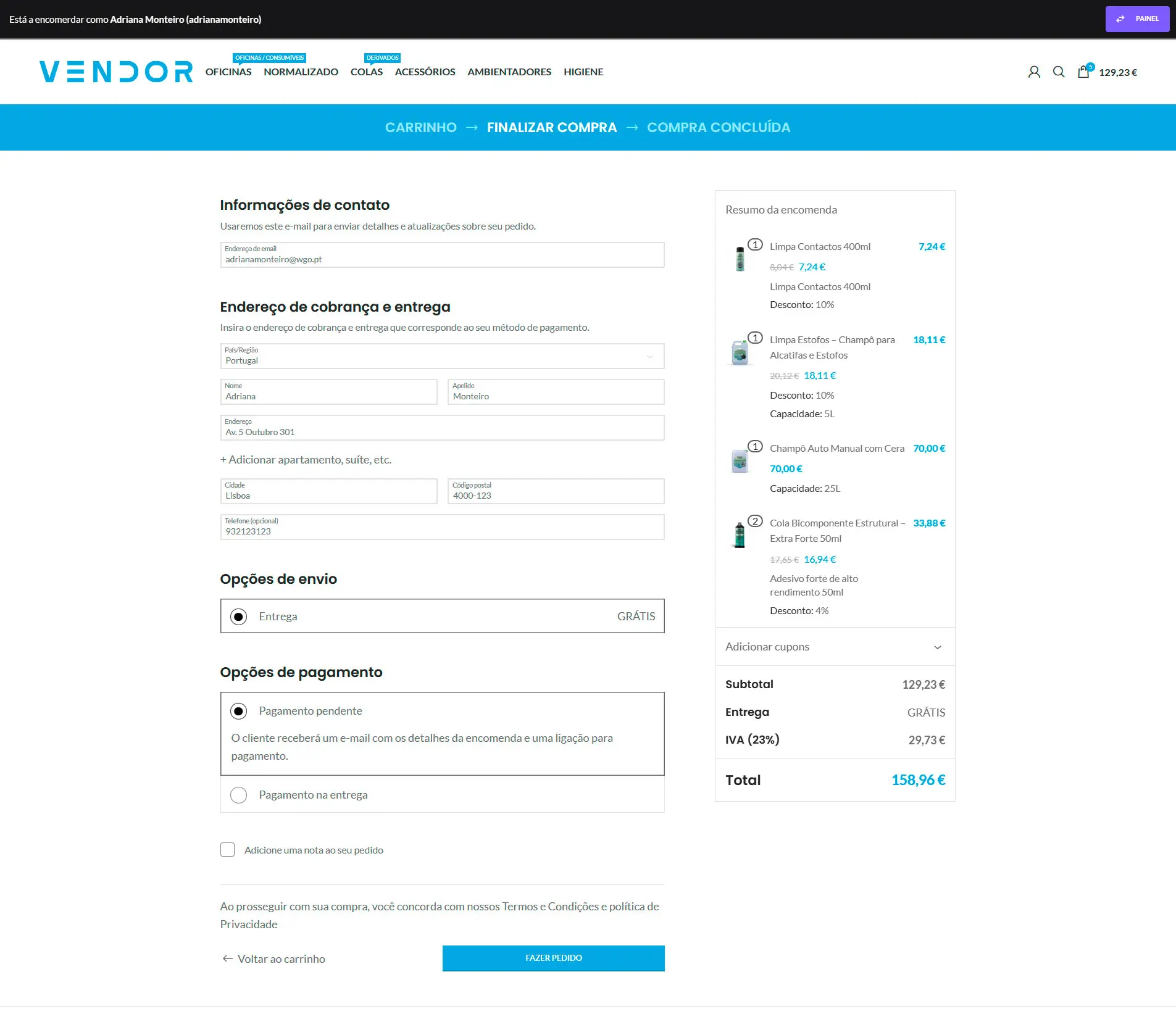The height and width of the screenshot is (1014, 1176).
Task: Select Pagamento na entrega payment option
Action: tap(239, 795)
